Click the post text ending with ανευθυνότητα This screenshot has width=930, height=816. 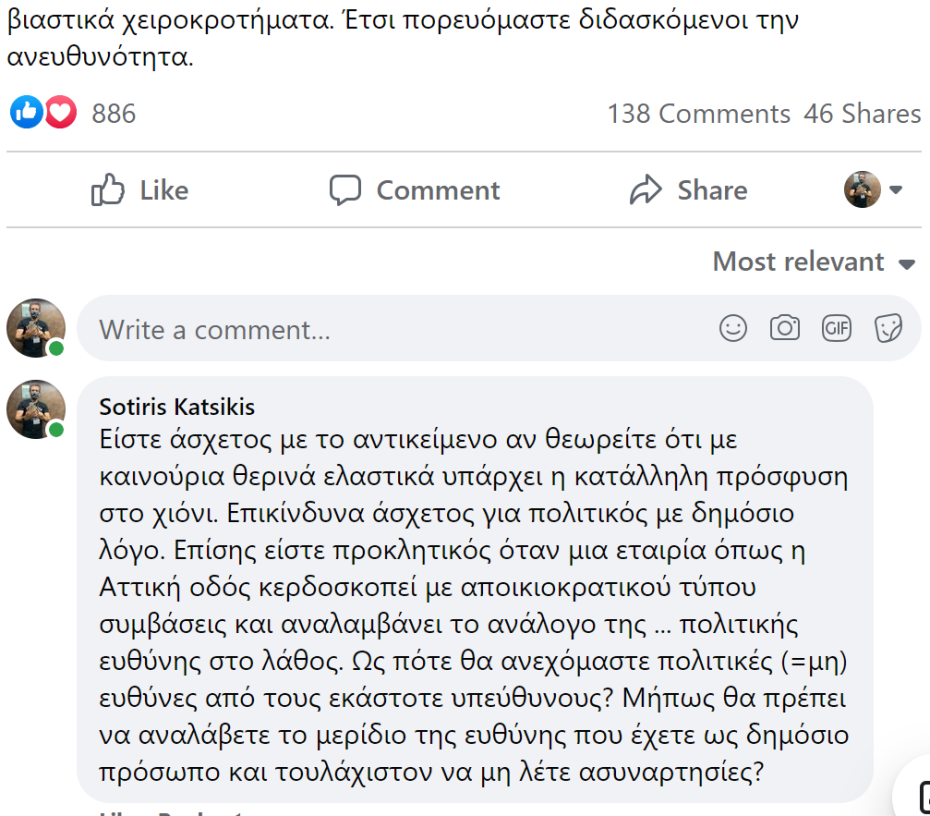click(x=100, y=58)
